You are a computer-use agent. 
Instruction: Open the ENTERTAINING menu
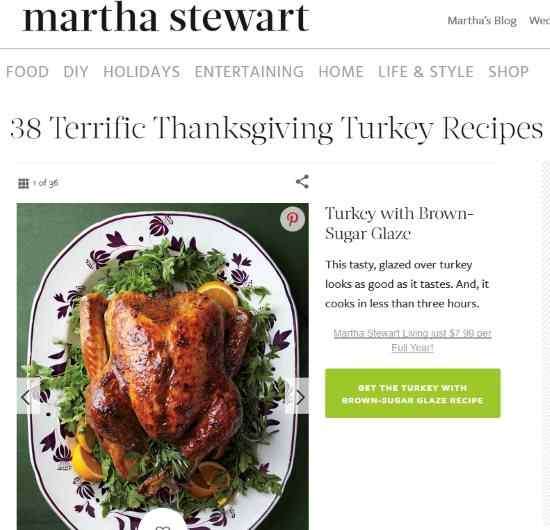[249, 72]
